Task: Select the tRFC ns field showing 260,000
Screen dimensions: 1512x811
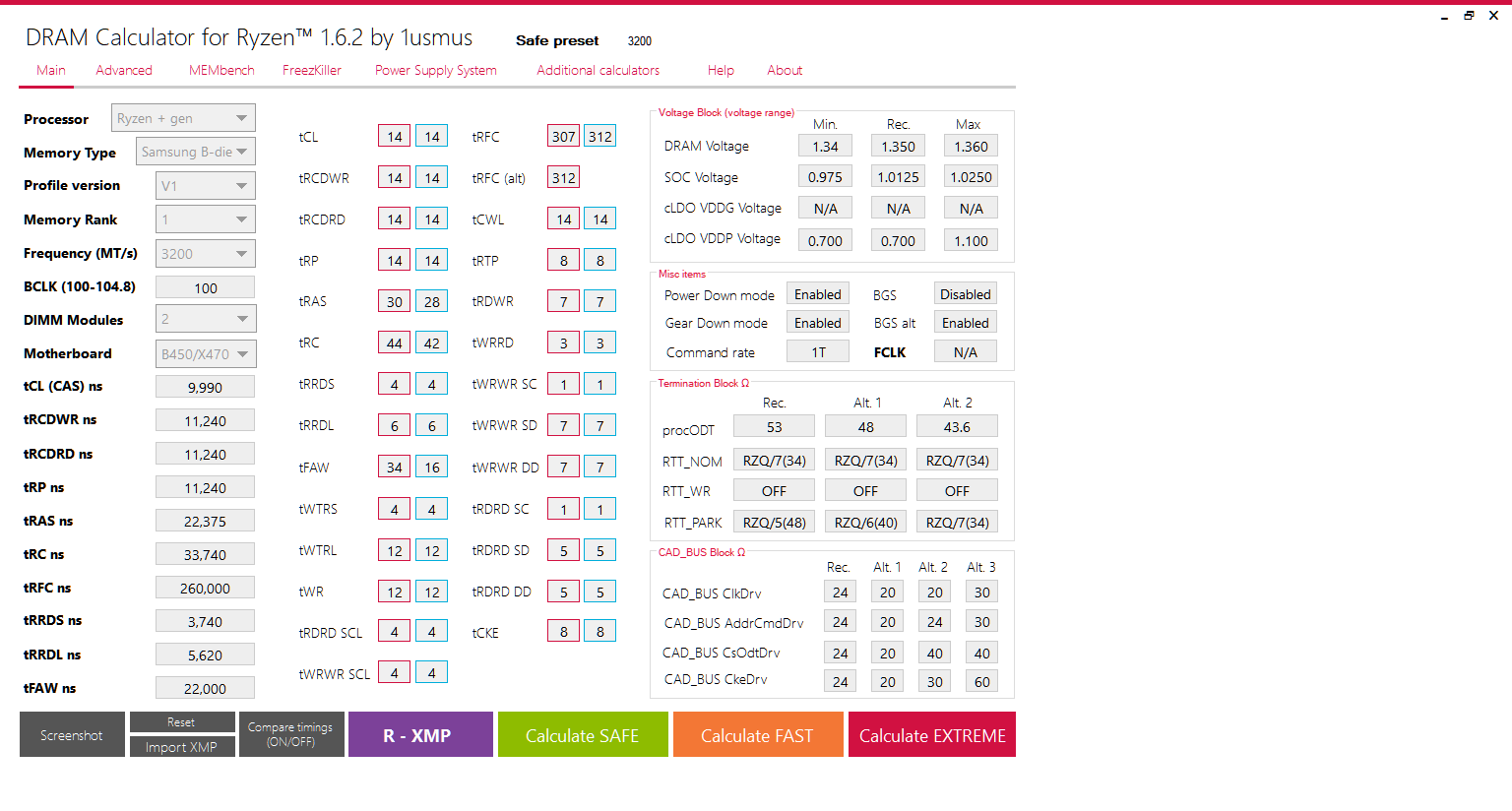Action: (x=206, y=588)
